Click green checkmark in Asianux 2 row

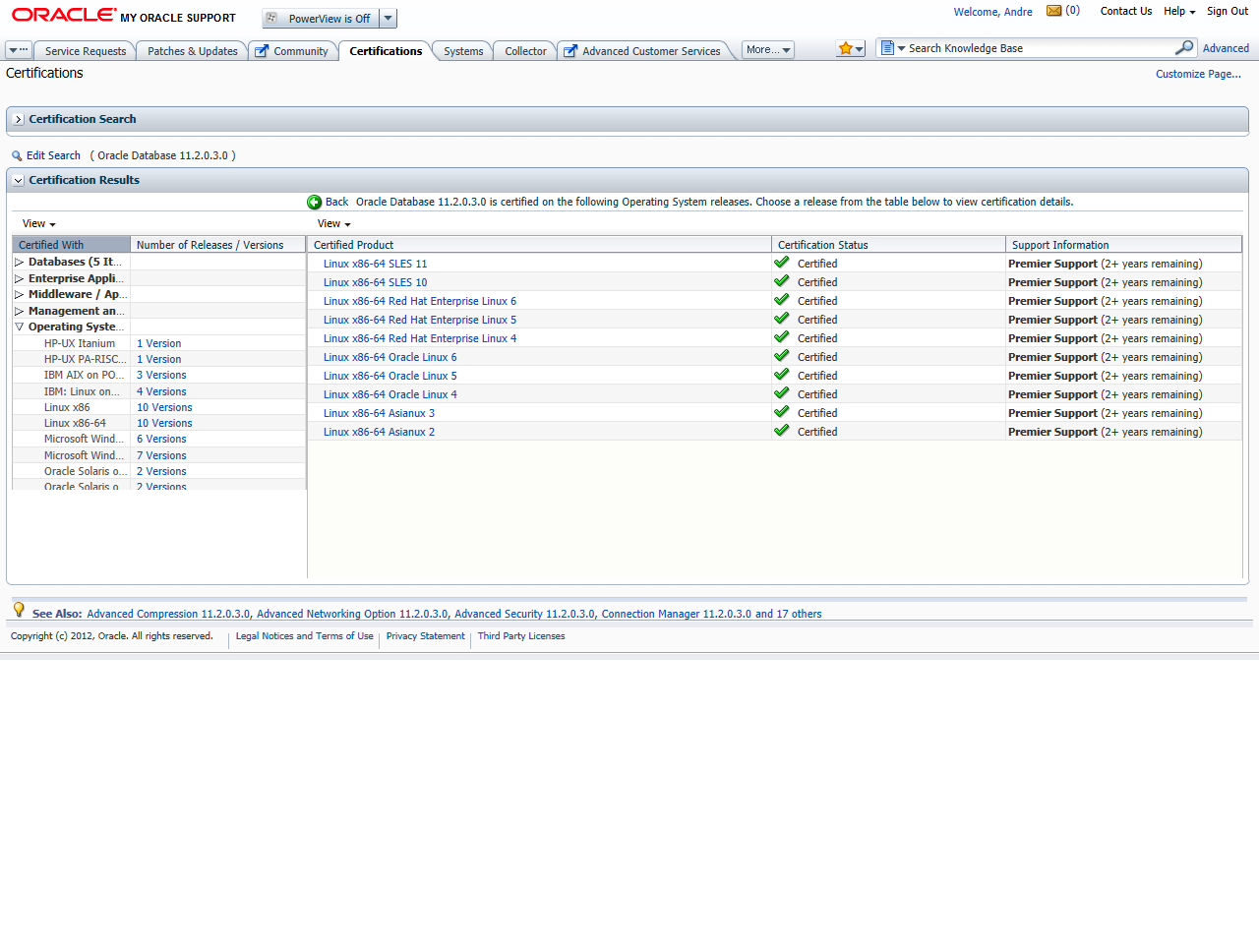(782, 431)
